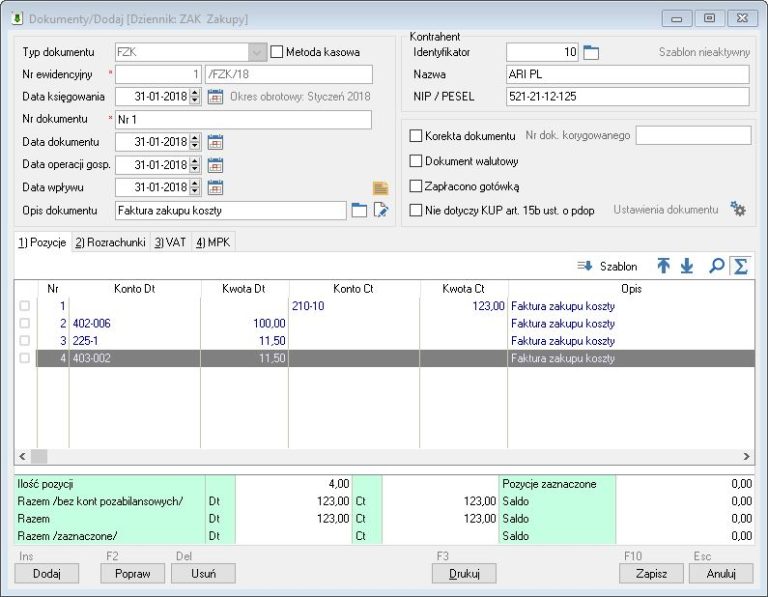
Task: Click Nr ewidencyjny number field
Action: [159, 74]
